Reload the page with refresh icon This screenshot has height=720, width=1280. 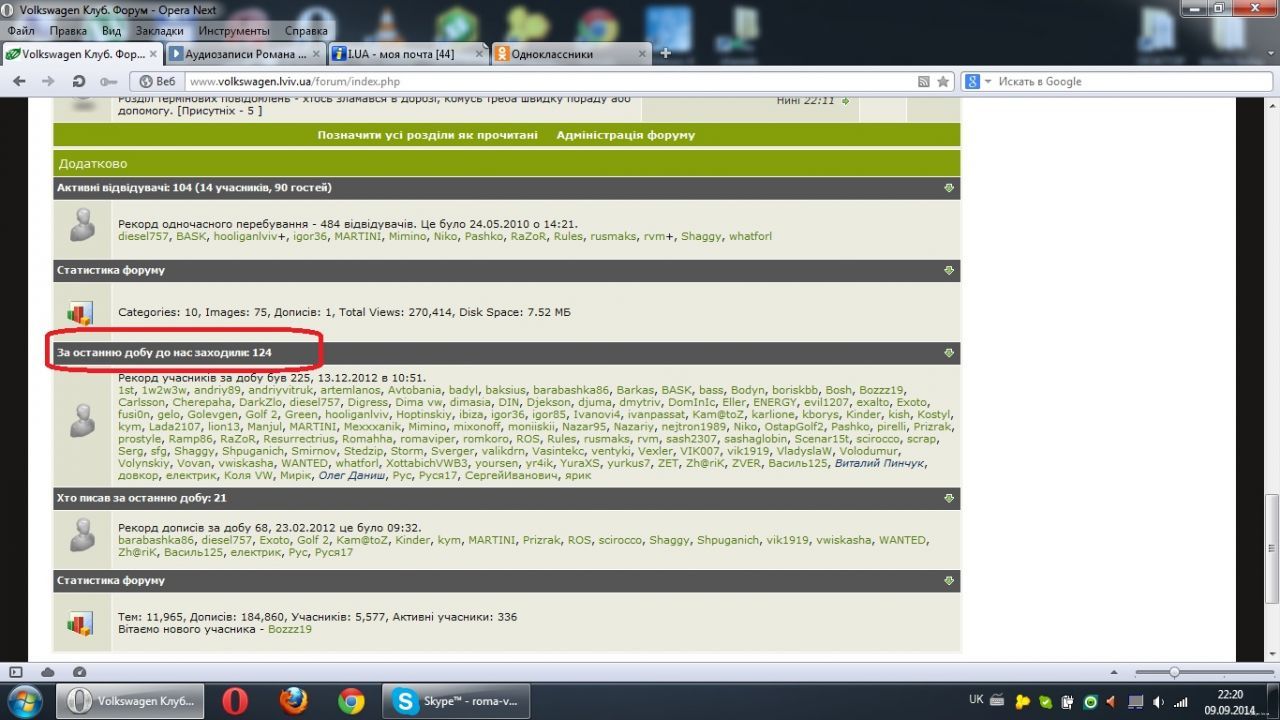79,81
